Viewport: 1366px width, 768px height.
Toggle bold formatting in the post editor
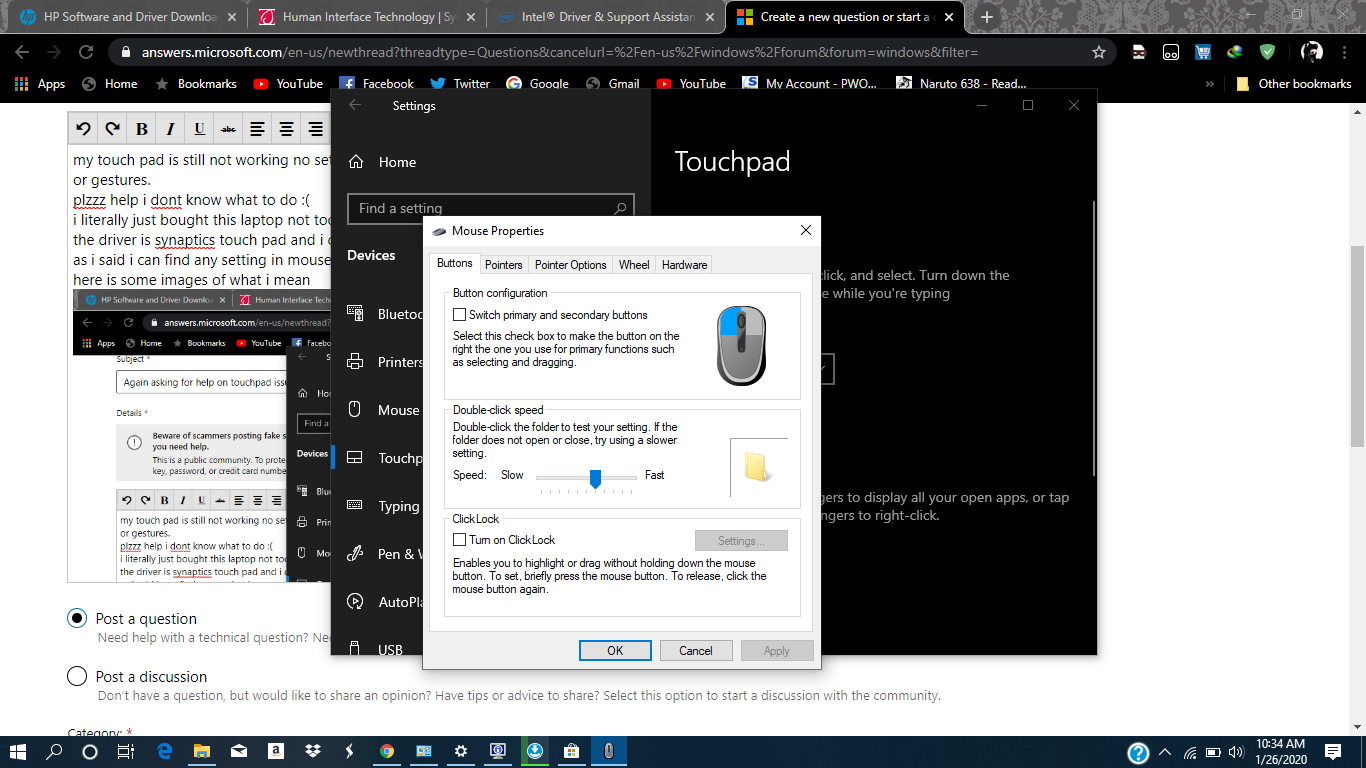click(x=141, y=129)
